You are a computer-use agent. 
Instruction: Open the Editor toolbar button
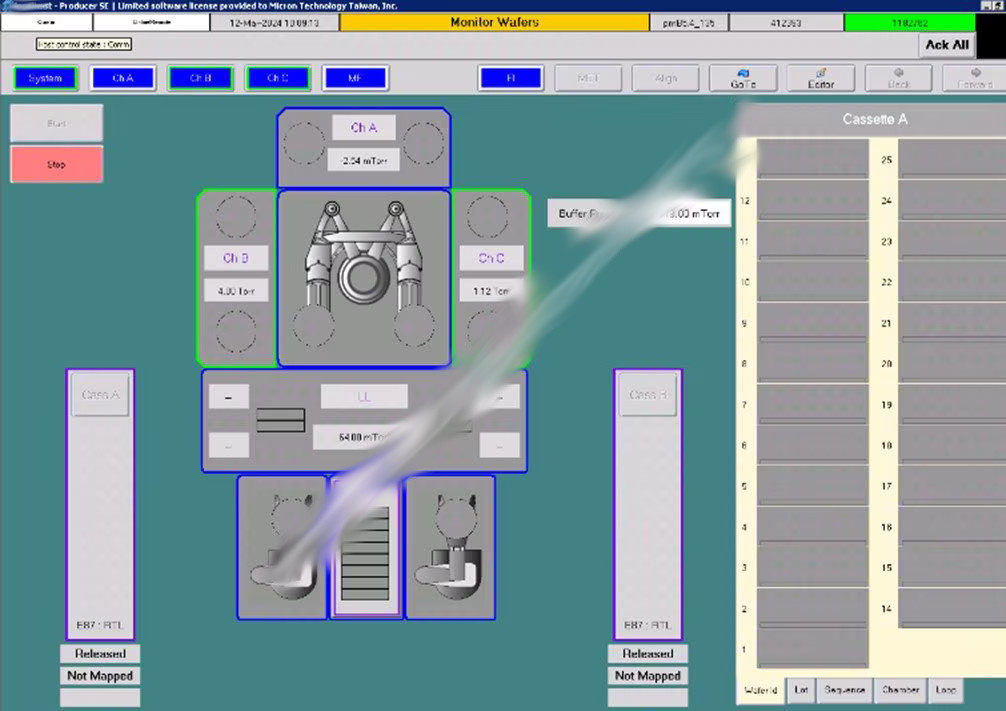(x=820, y=78)
